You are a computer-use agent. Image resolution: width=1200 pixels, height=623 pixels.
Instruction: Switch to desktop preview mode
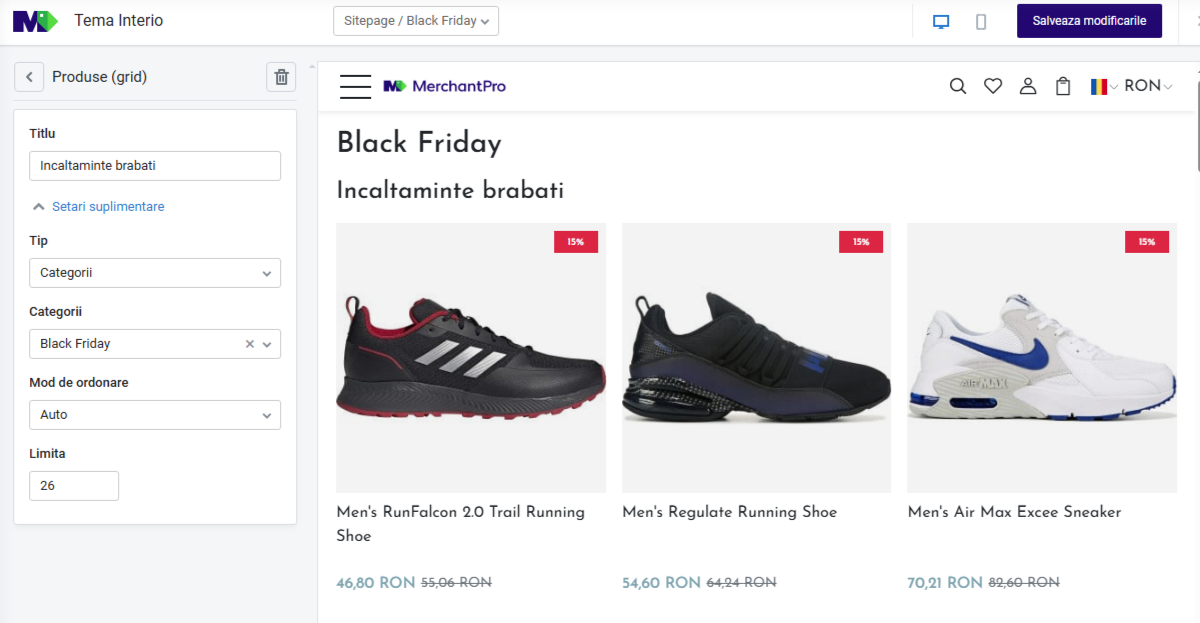[x=941, y=22]
